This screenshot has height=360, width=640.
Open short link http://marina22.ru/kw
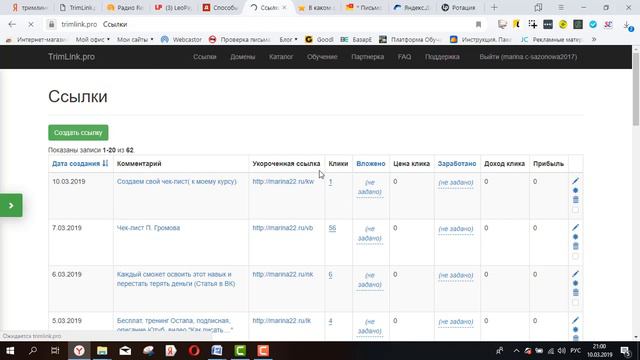283,181
